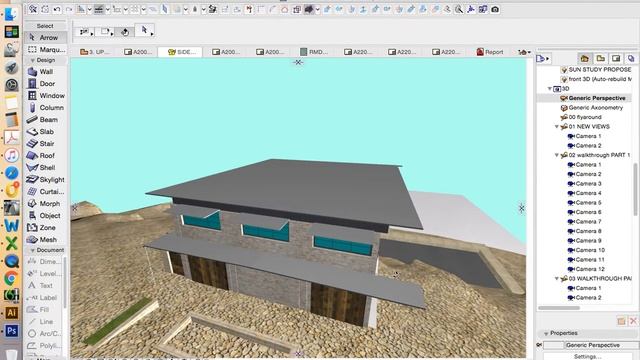Image resolution: width=640 pixels, height=360 pixels.
Task: Select the Text tool
Action: click(x=43, y=286)
